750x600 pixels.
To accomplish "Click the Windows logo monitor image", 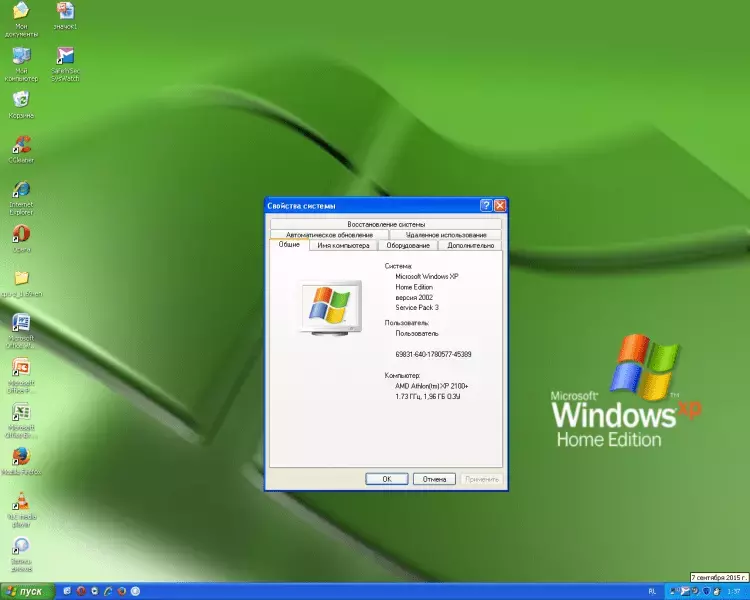I will click(x=330, y=308).
